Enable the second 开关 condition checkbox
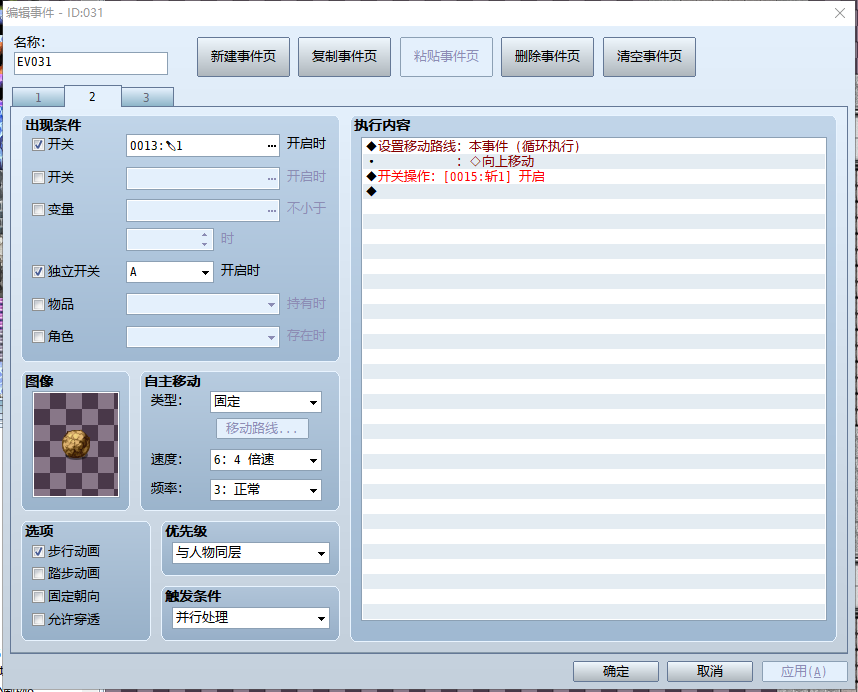Image resolution: width=858 pixels, height=692 pixels. pos(38,177)
